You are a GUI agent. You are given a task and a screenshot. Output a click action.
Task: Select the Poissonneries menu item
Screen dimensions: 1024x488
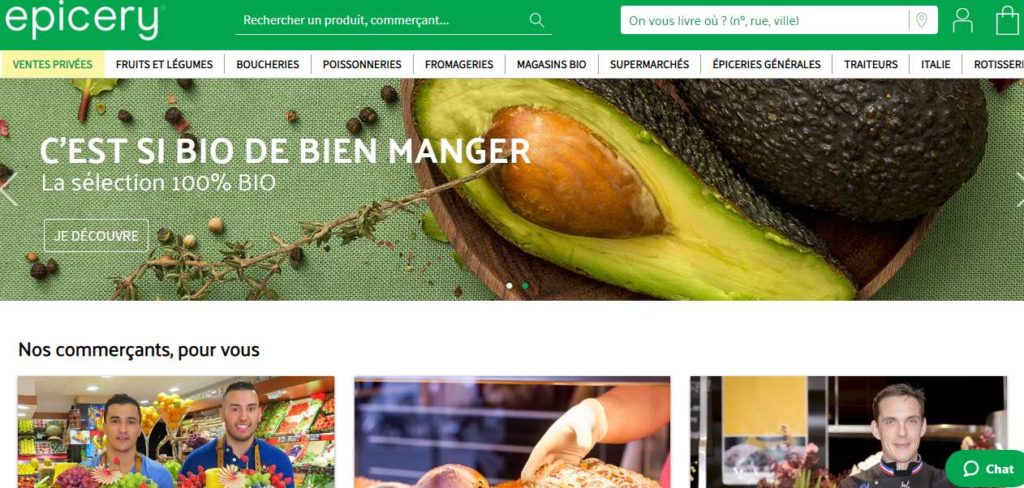(x=362, y=65)
